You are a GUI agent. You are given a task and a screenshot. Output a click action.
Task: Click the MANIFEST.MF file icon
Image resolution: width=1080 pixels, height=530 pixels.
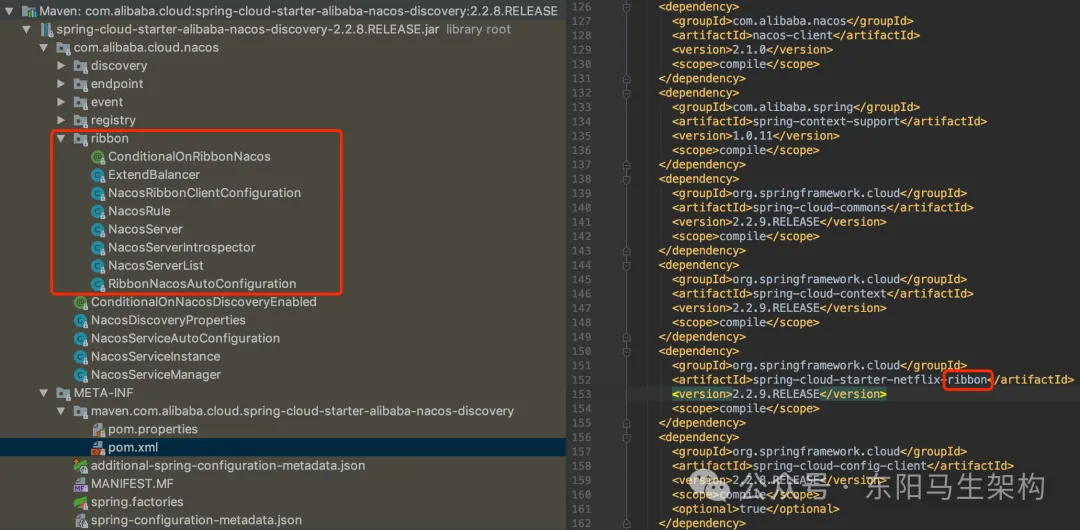point(80,484)
